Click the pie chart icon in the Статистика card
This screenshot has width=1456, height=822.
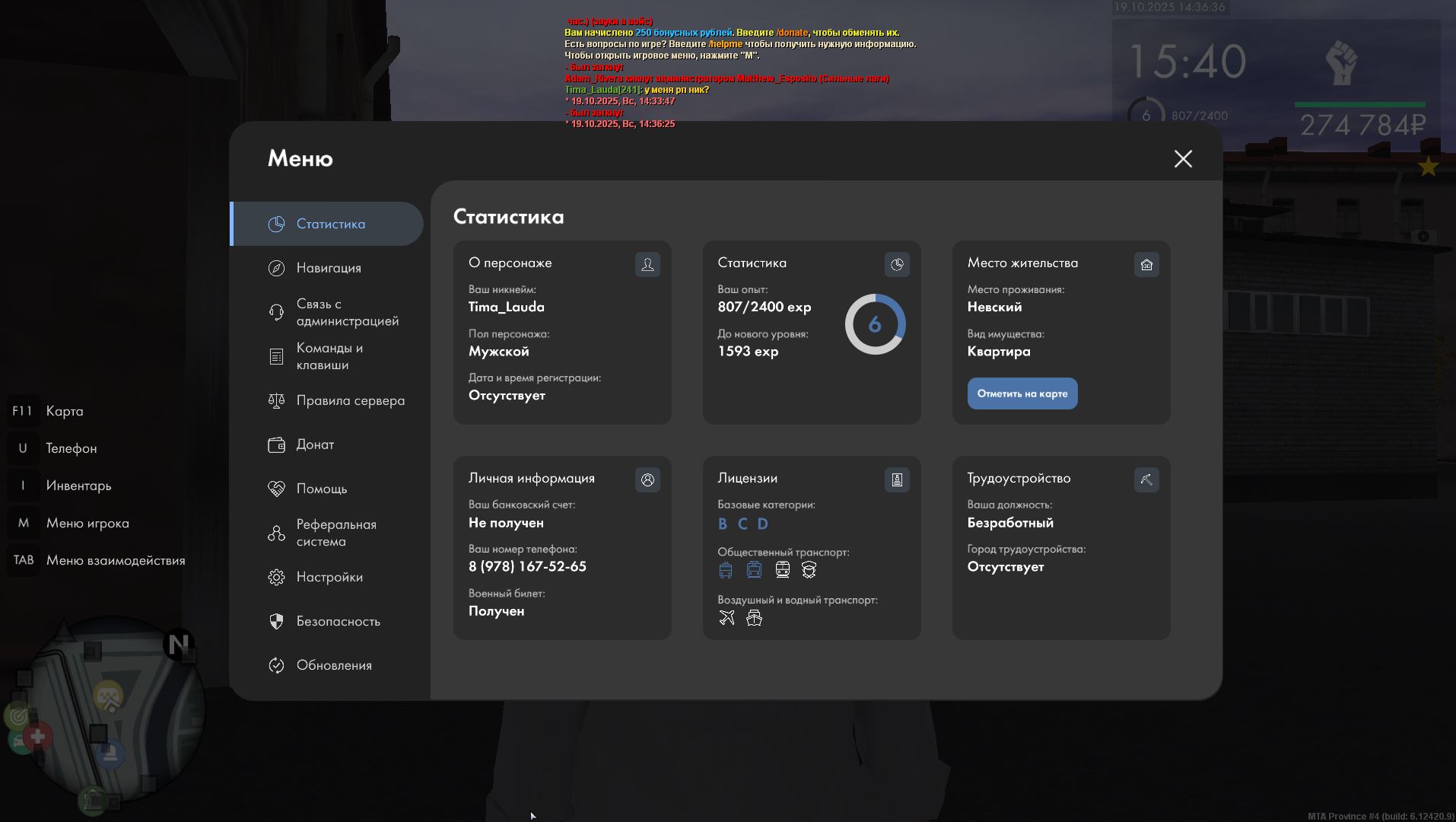[x=897, y=264]
